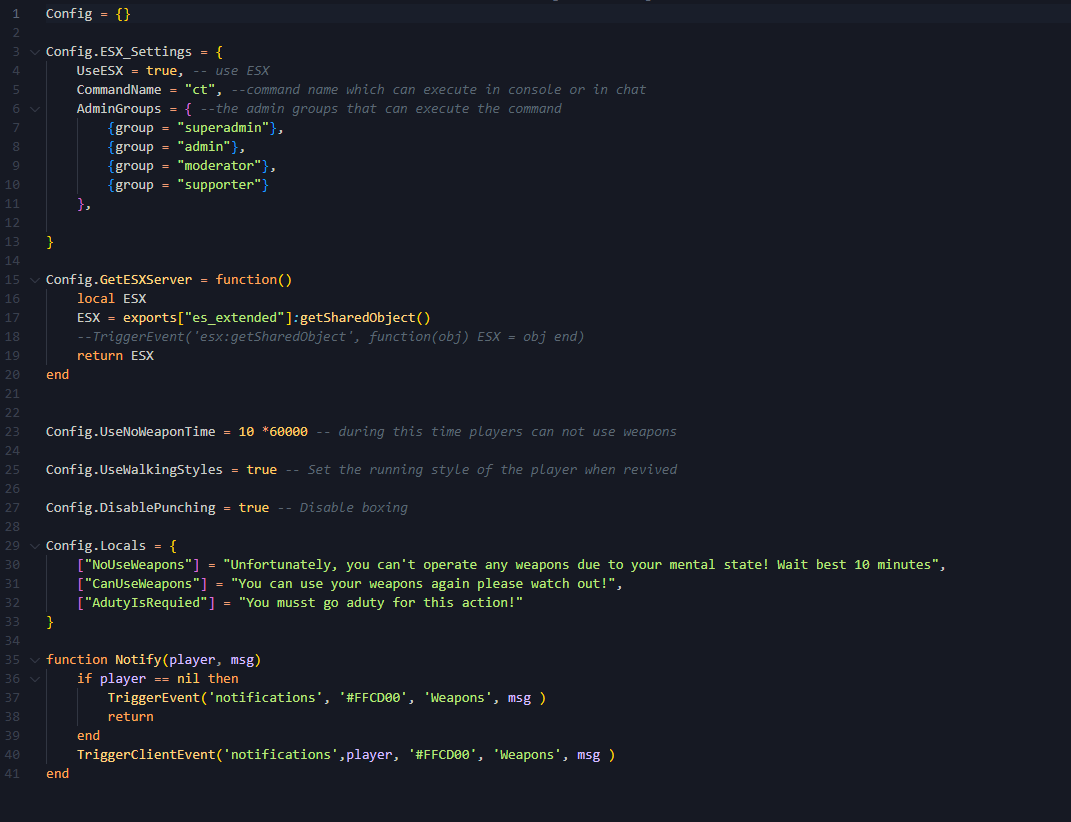Click 'return ESX' on line 19
The width and height of the screenshot is (1071, 822).
click(115, 355)
